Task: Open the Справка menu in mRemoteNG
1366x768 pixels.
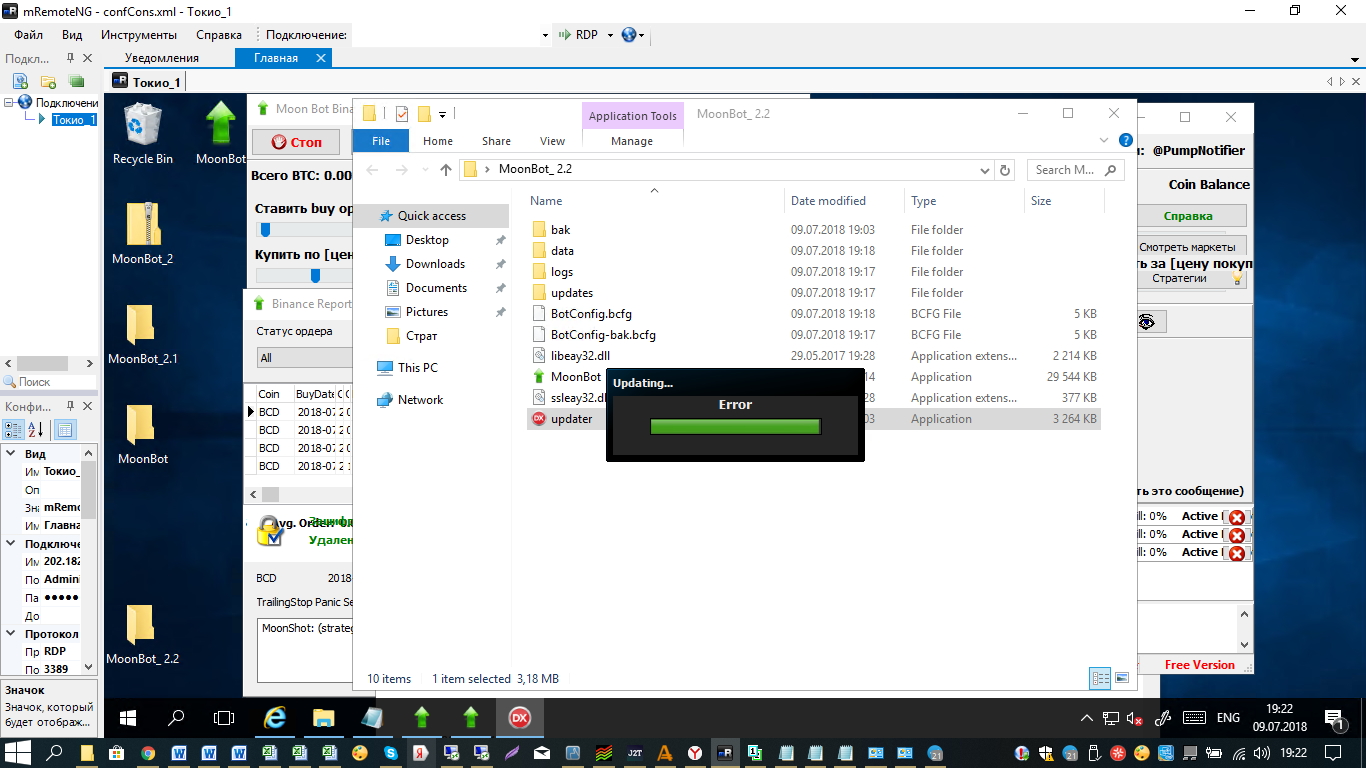Action: [x=219, y=35]
